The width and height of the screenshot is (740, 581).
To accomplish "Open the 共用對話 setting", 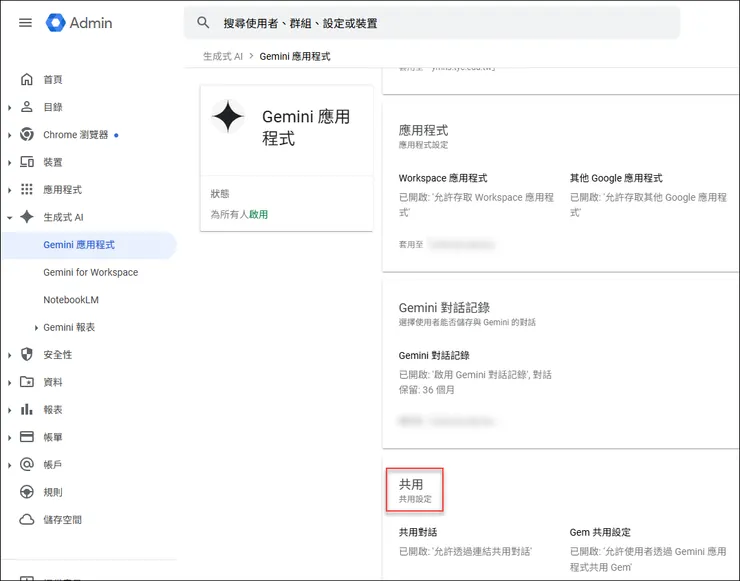I will pos(418,532).
